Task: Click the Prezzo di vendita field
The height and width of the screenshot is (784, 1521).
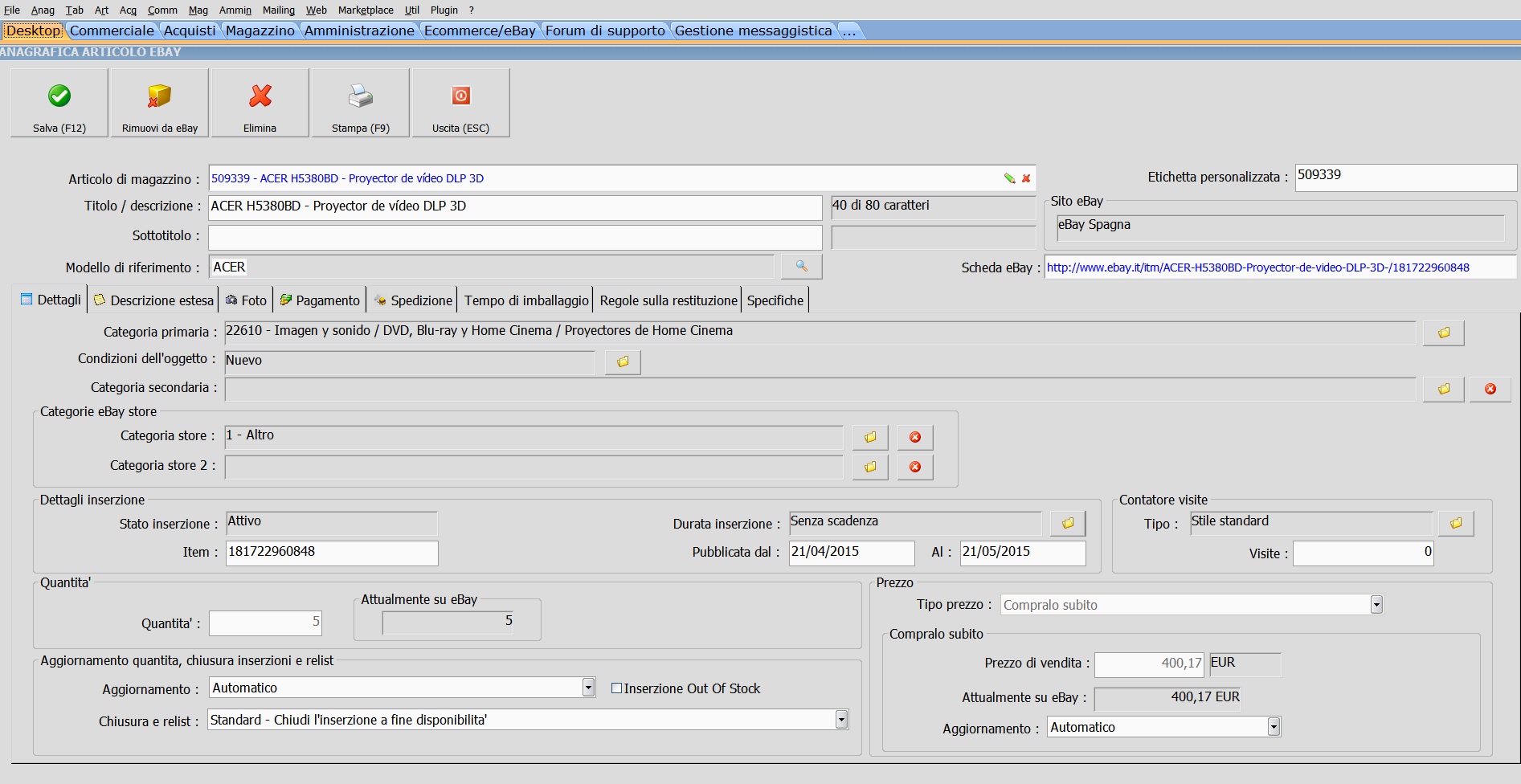Action: pos(1149,664)
